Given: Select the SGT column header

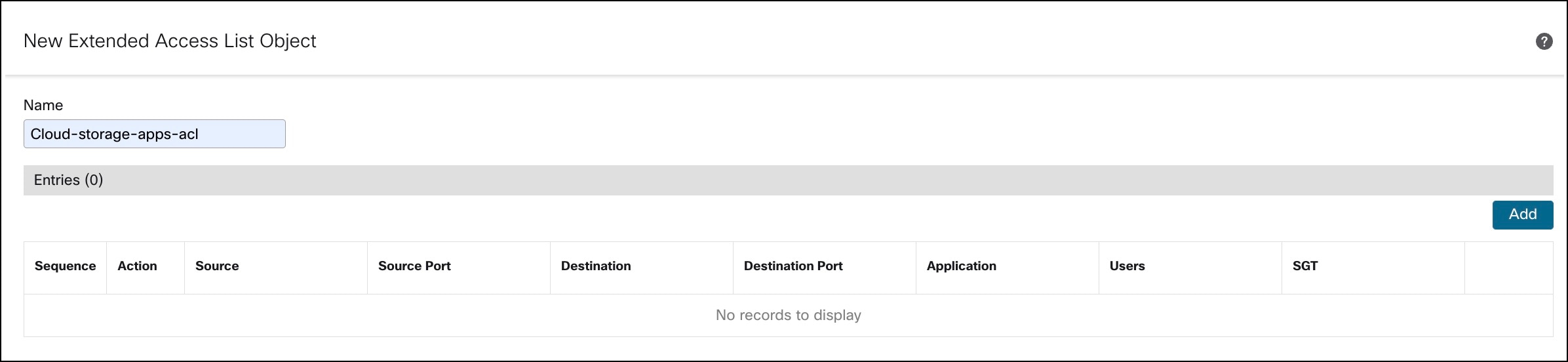Looking at the screenshot, I should tap(1304, 266).
